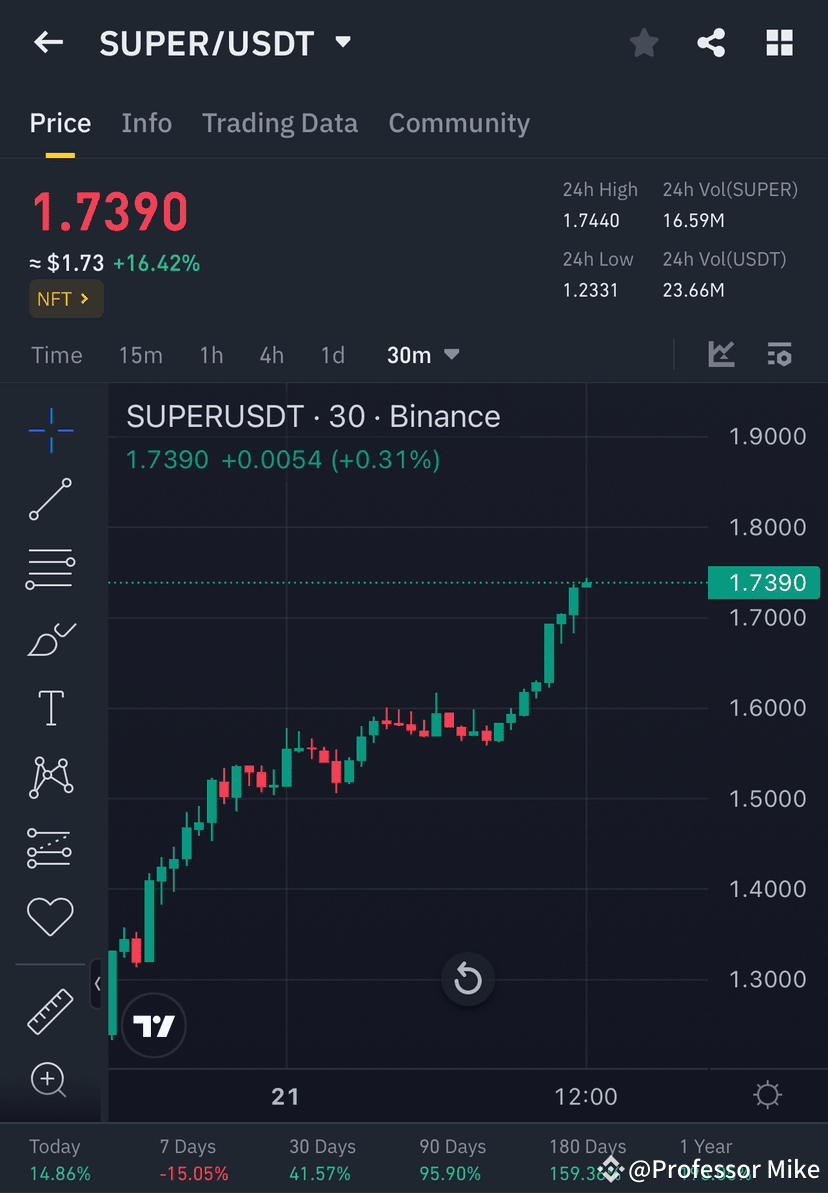Open the horizontal lines drawing tool
Viewport: 828px width, 1193px height.
tap(50, 568)
